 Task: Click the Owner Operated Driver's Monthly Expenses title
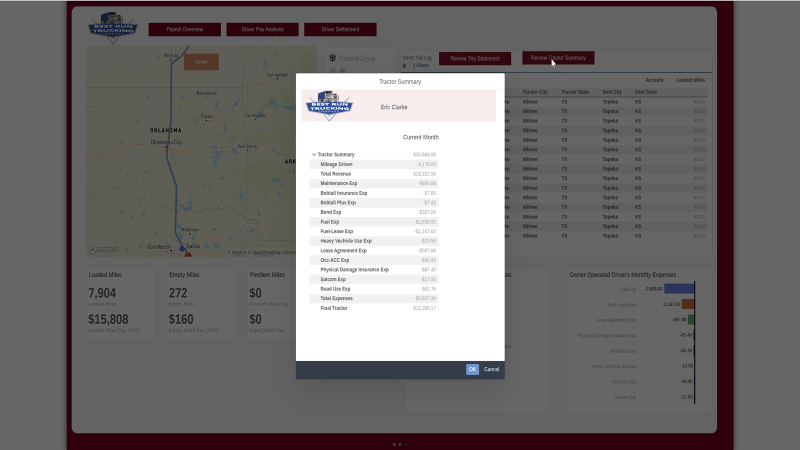pyautogui.click(x=622, y=274)
